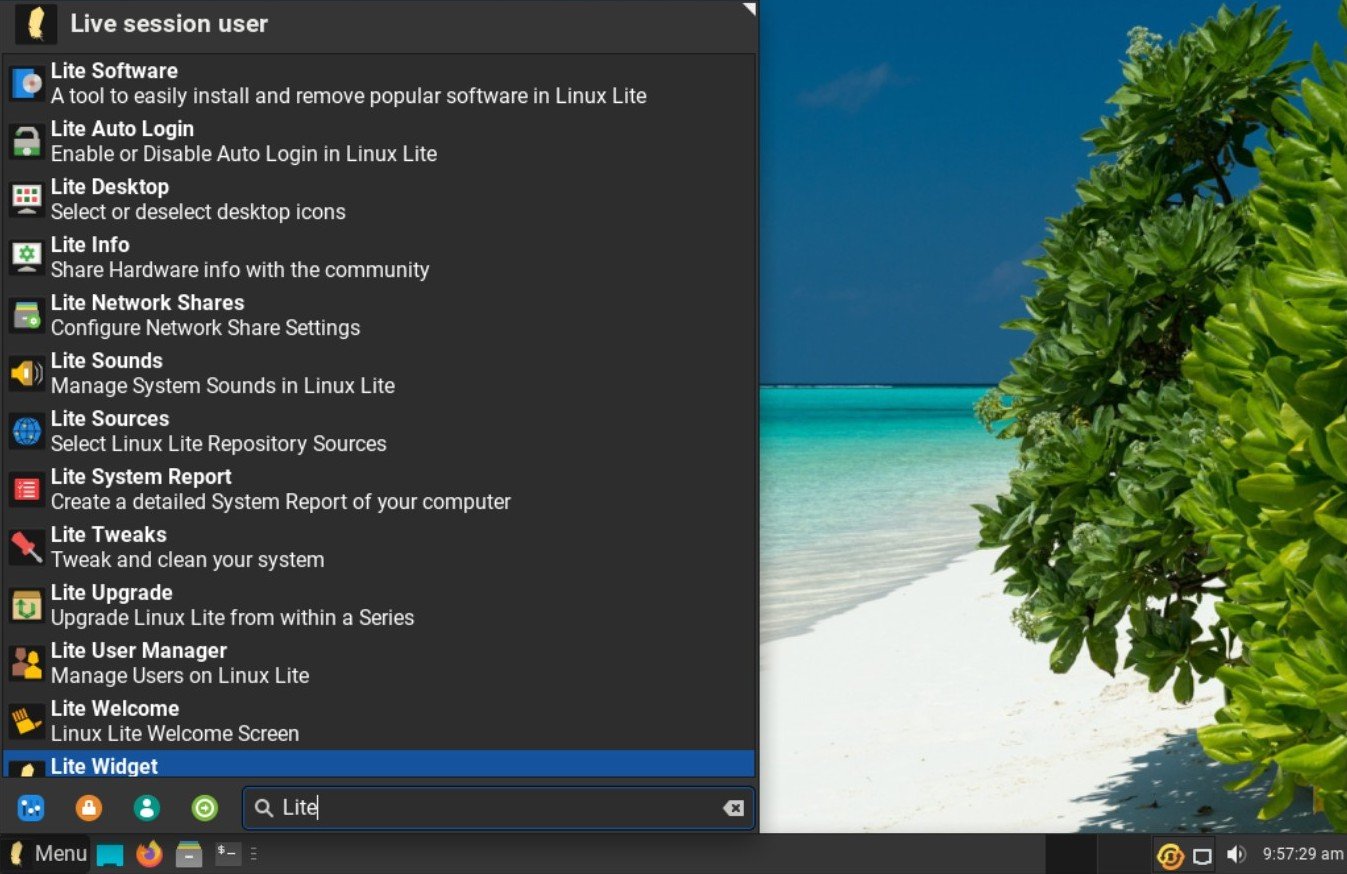This screenshot has width=1347, height=874.
Task: Click the show desktop icon in the tray
Action: [x=1202, y=855]
